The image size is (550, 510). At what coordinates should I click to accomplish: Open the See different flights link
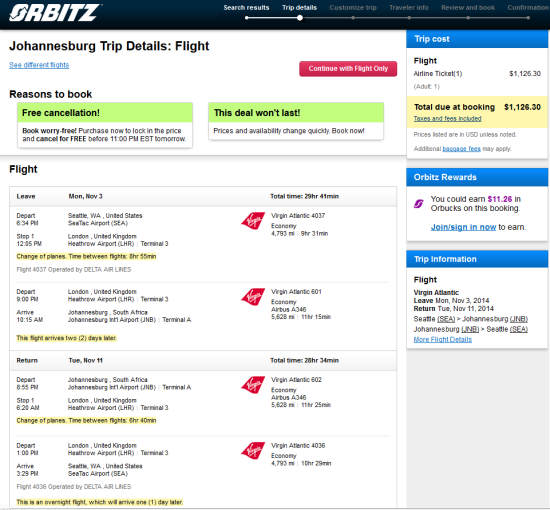[39, 65]
